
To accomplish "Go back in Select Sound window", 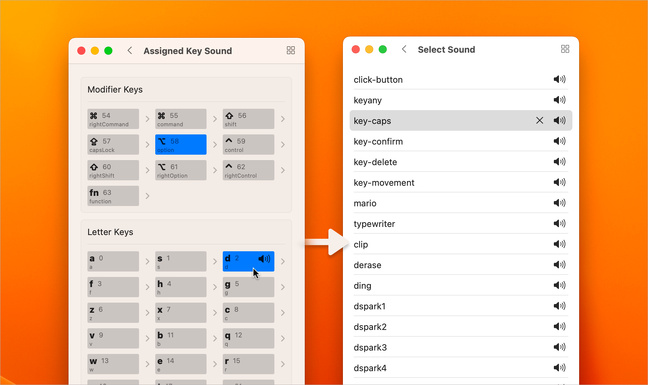I will pos(404,49).
